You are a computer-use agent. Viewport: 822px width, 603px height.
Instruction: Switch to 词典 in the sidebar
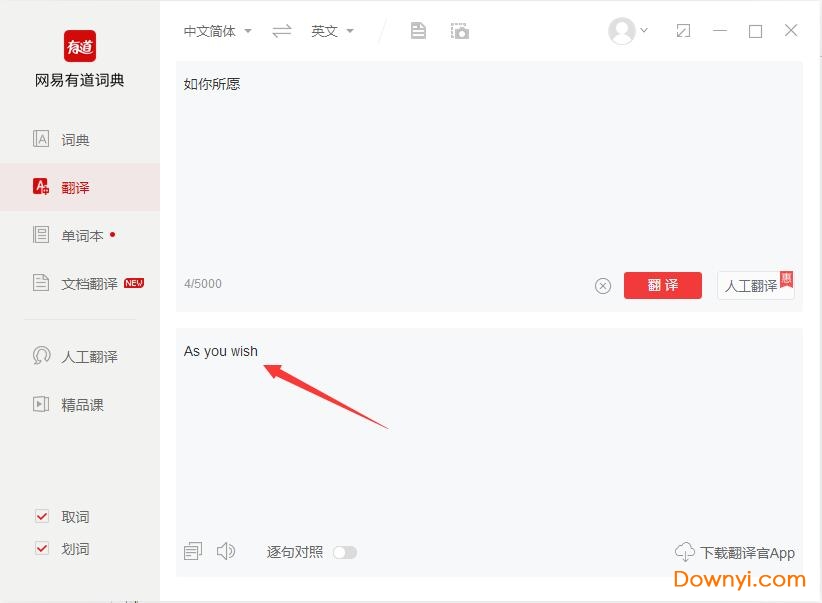75,140
